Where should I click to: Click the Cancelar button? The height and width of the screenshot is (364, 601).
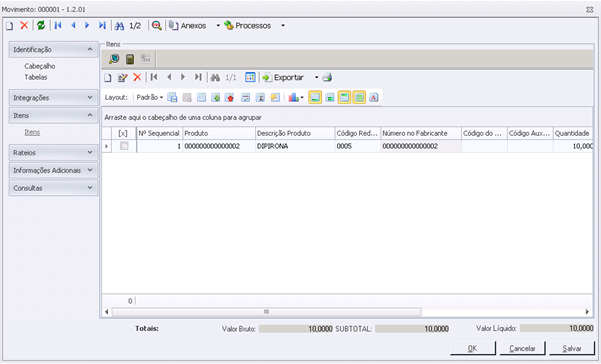[x=522, y=348]
